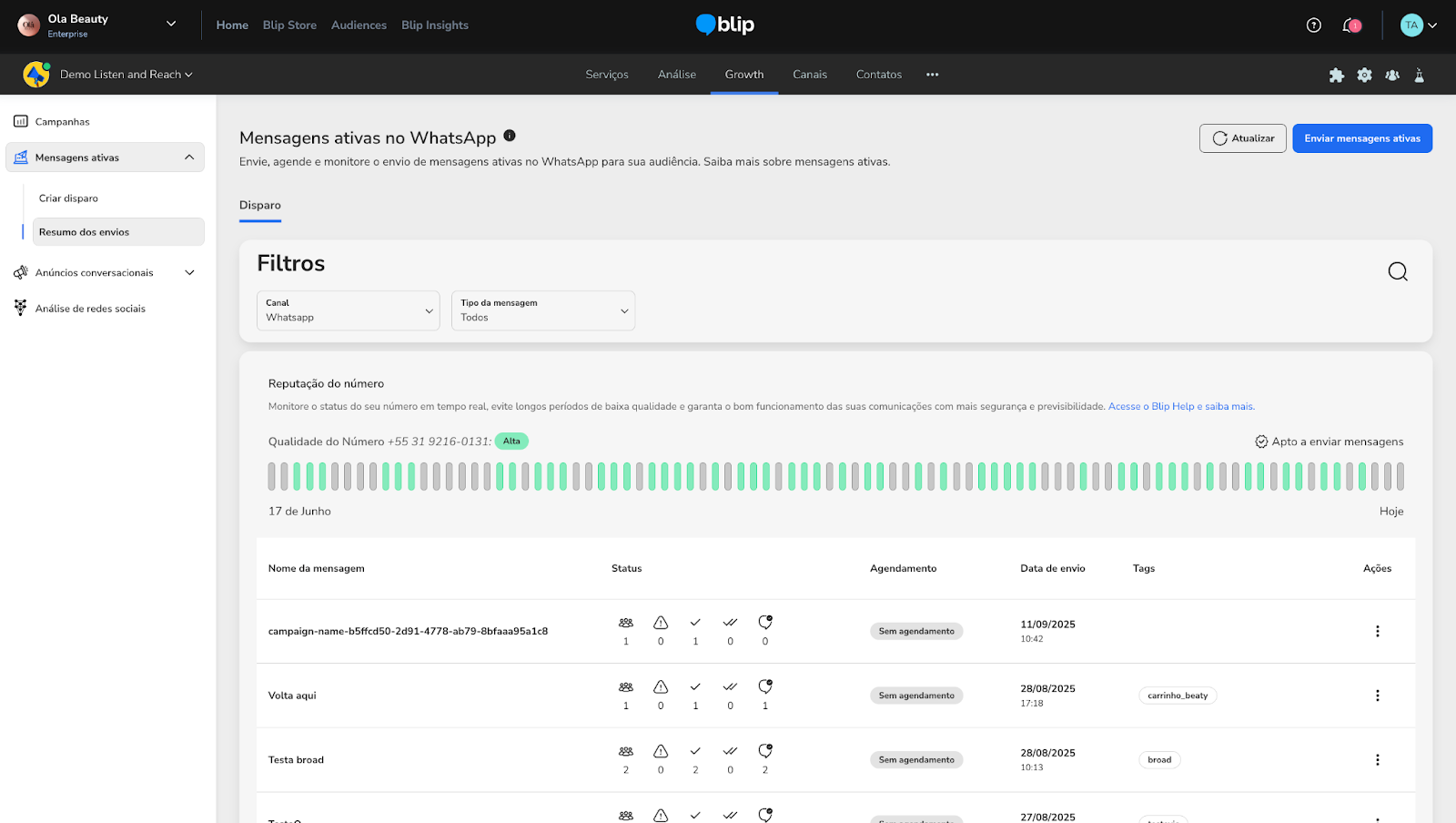Image resolution: width=1456 pixels, height=823 pixels.
Task: Open the Tipo da mensagem dropdown
Action: point(542,310)
